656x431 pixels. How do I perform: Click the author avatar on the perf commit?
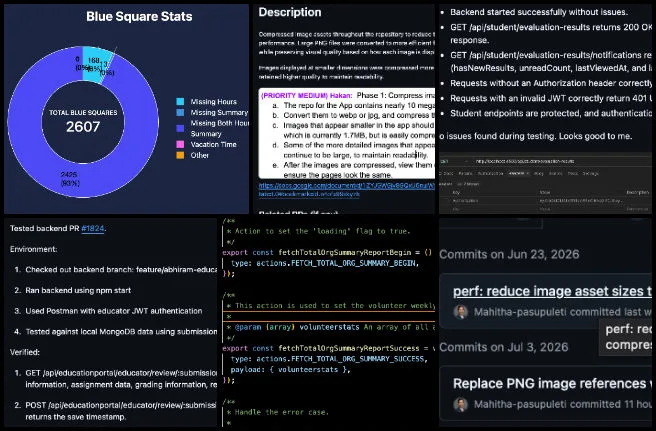click(461, 312)
